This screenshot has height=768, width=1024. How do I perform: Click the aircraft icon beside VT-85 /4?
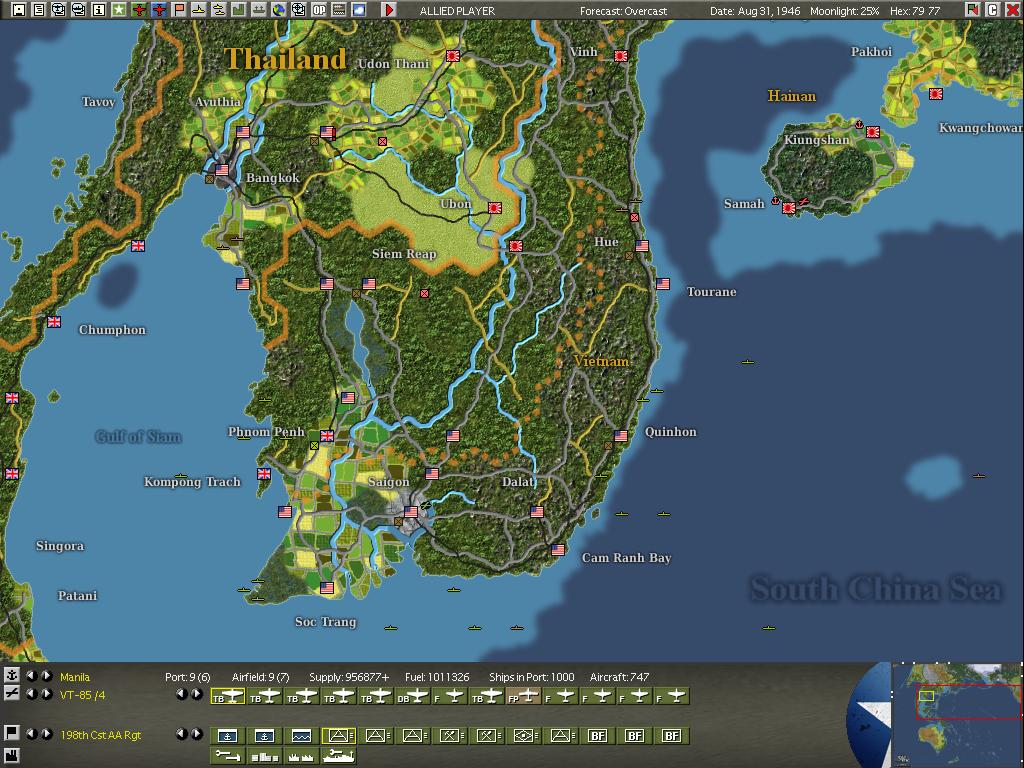[x=11, y=694]
